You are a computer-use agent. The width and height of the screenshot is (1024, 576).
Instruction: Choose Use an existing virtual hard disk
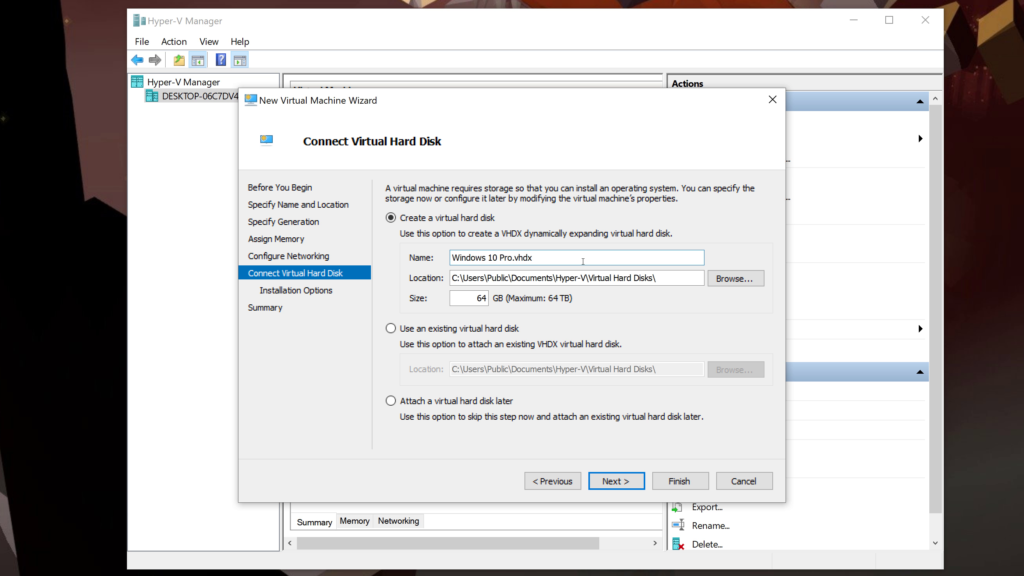[x=391, y=328]
